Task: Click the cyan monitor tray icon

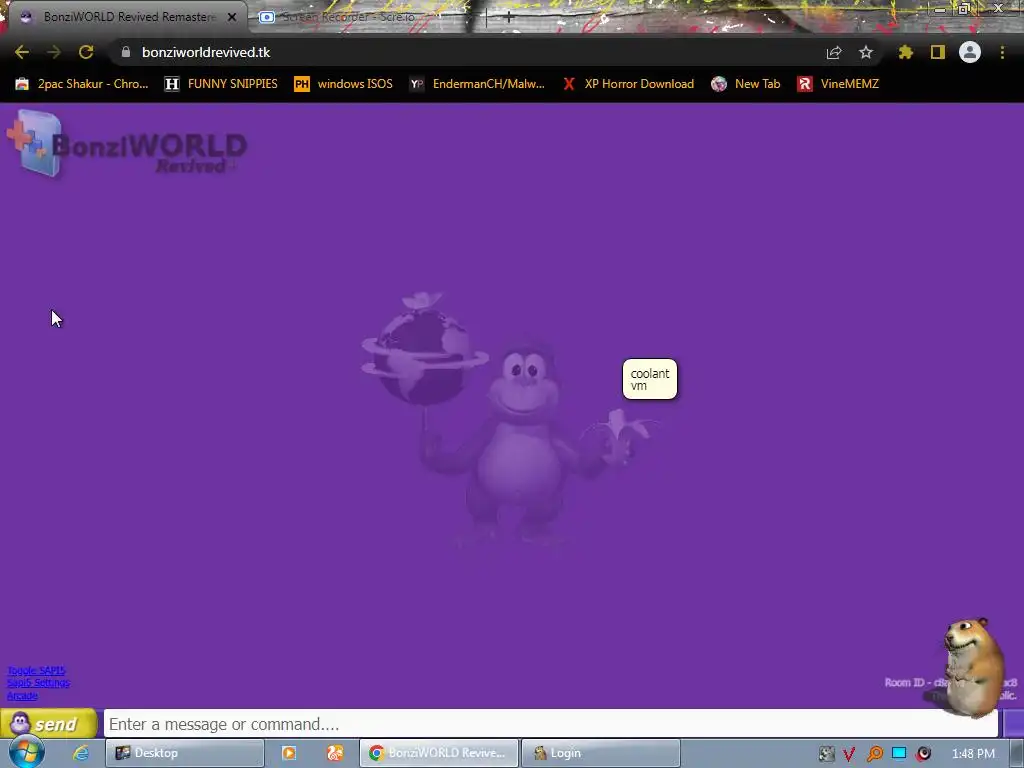Action: pyautogui.click(x=899, y=753)
